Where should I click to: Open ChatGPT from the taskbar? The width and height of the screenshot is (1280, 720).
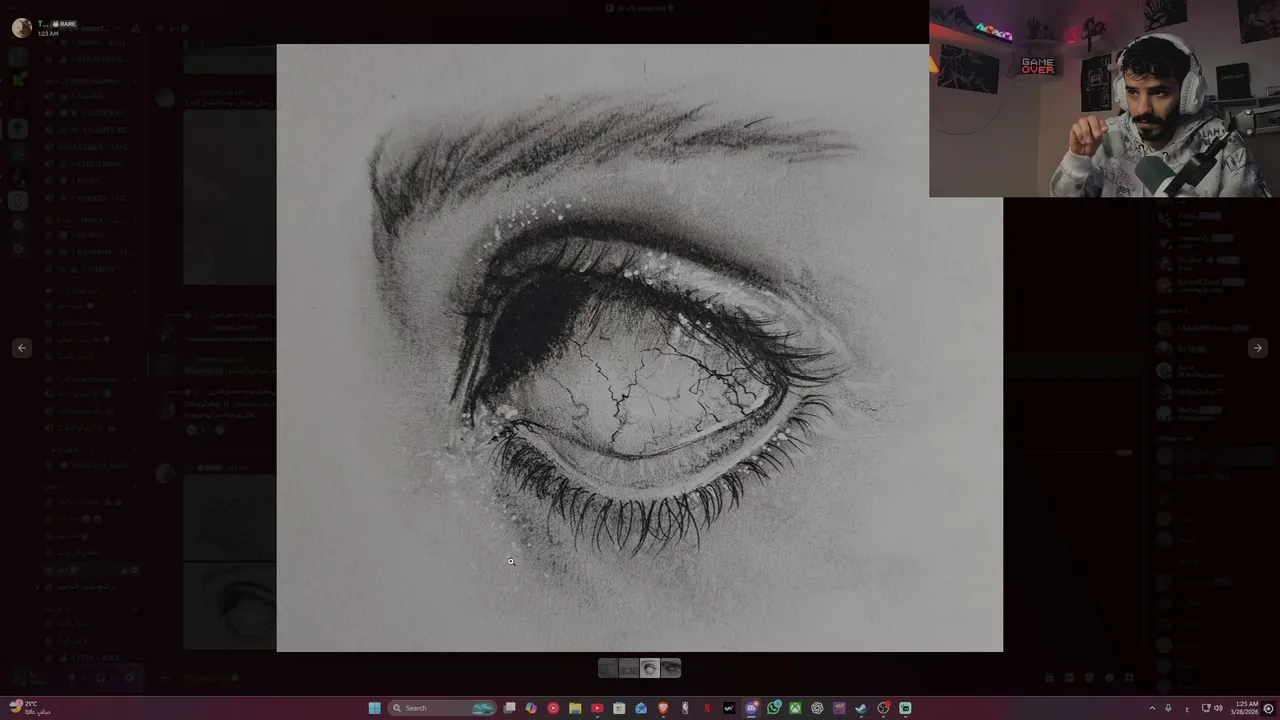817,708
